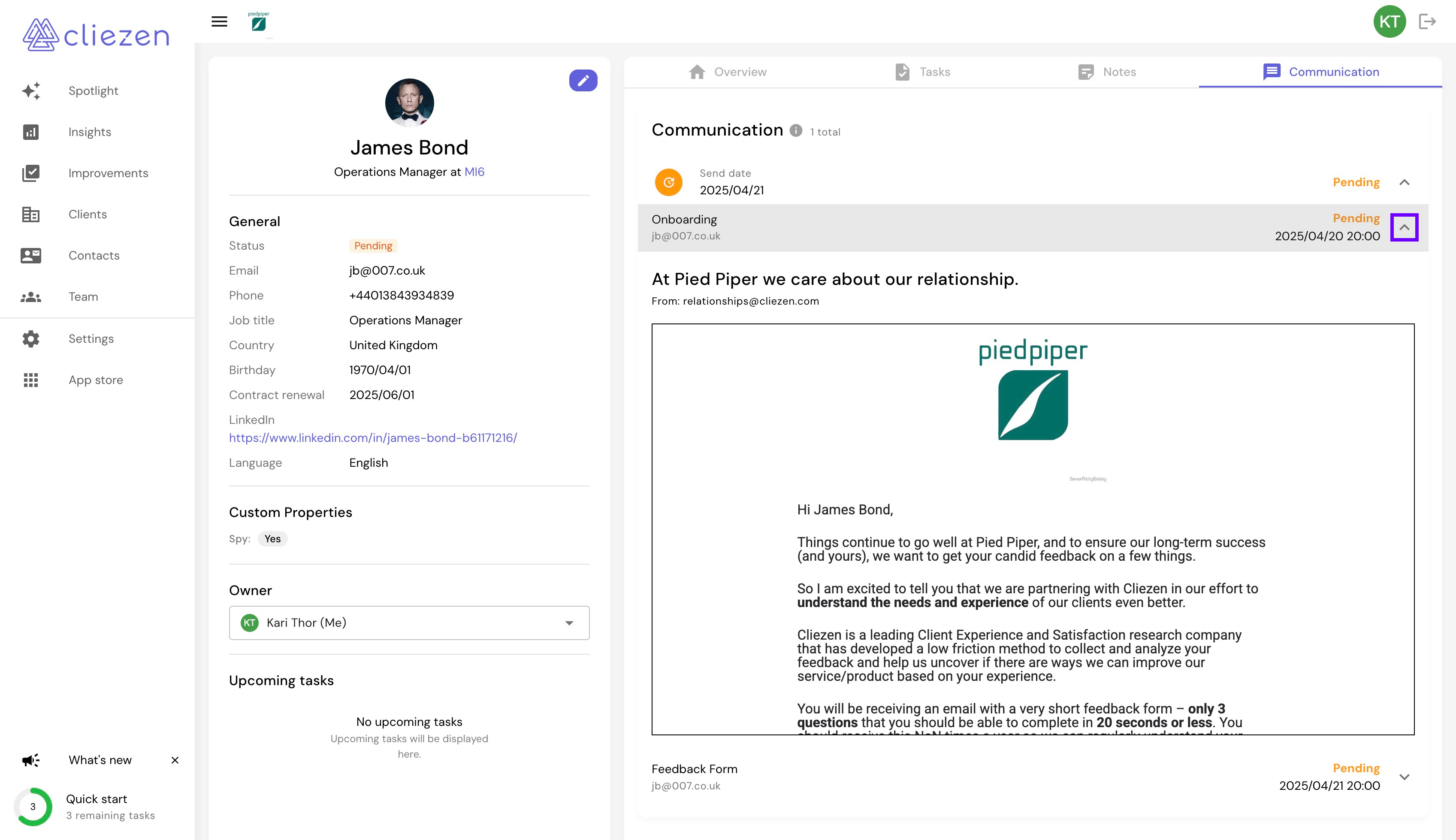Click the Communication chat icon
The image size is (1456, 840).
[x=1272, y=72]
